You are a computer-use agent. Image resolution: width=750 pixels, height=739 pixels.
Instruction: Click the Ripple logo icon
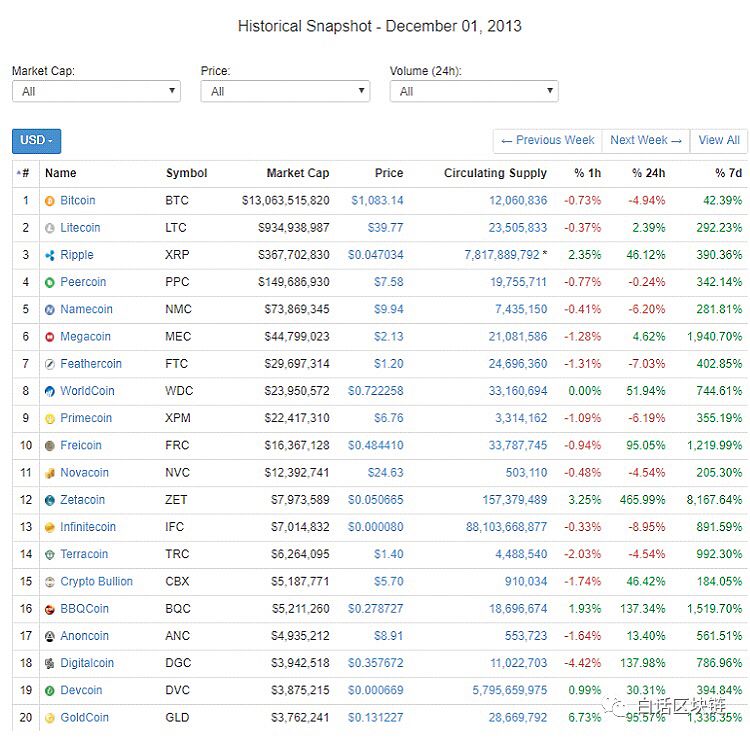tap(50, 255)
